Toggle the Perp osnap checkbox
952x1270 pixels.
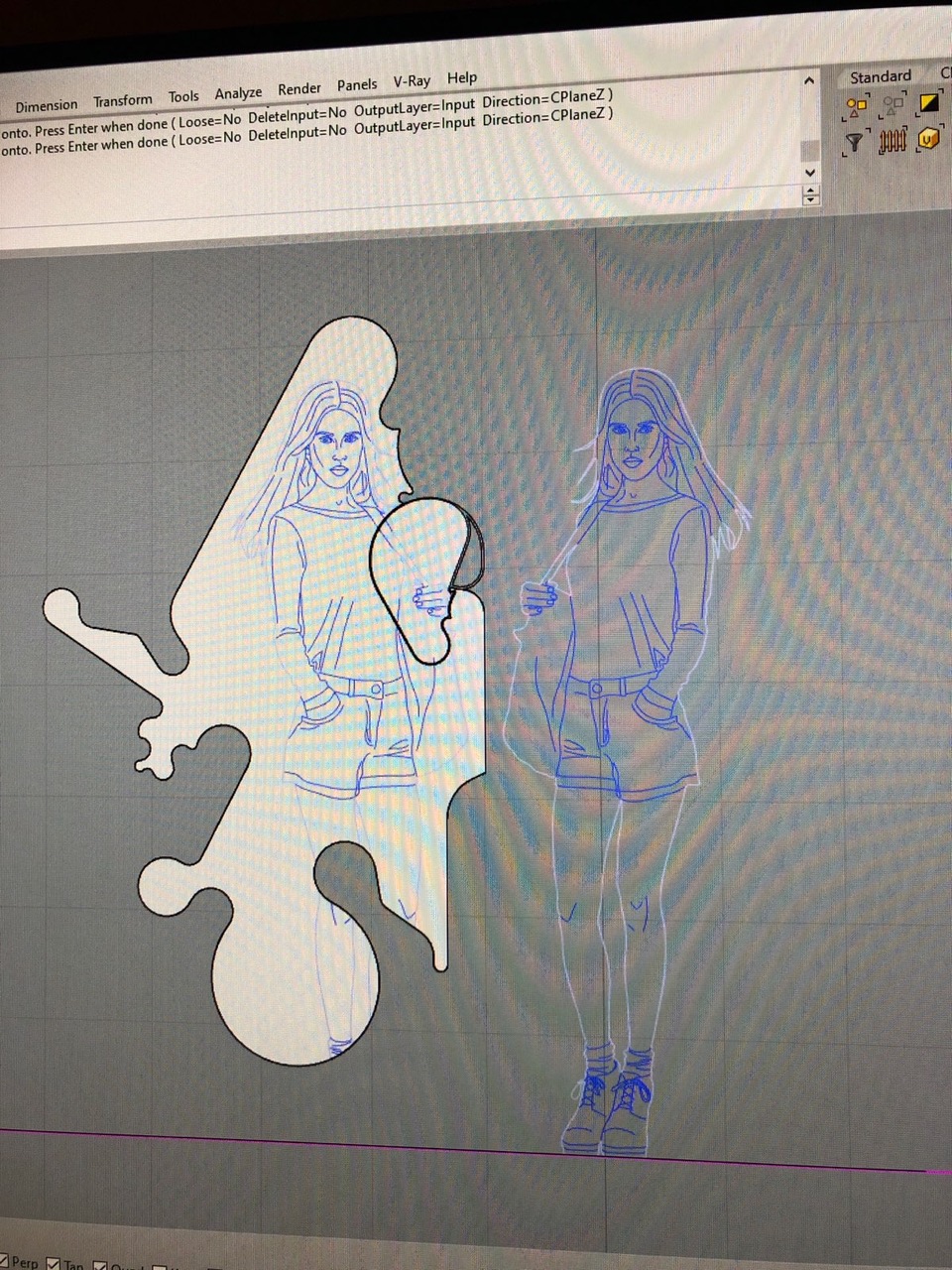(5, 1262)
